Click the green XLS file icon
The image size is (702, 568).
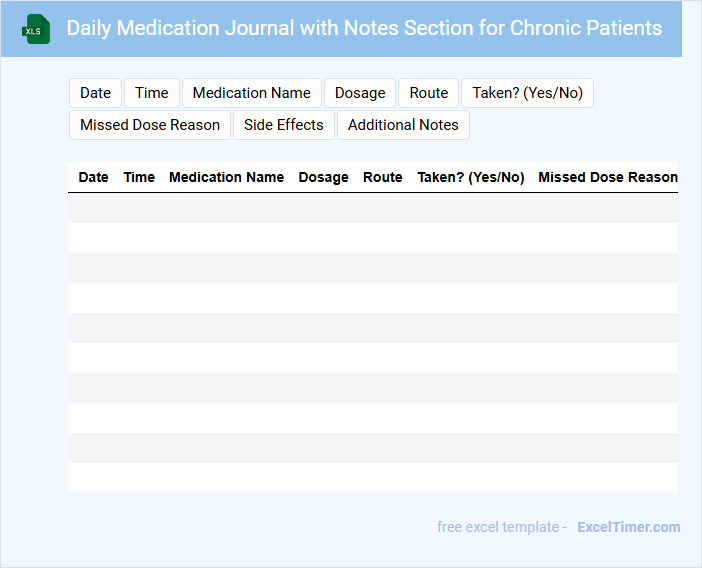(x=36, y=29)
